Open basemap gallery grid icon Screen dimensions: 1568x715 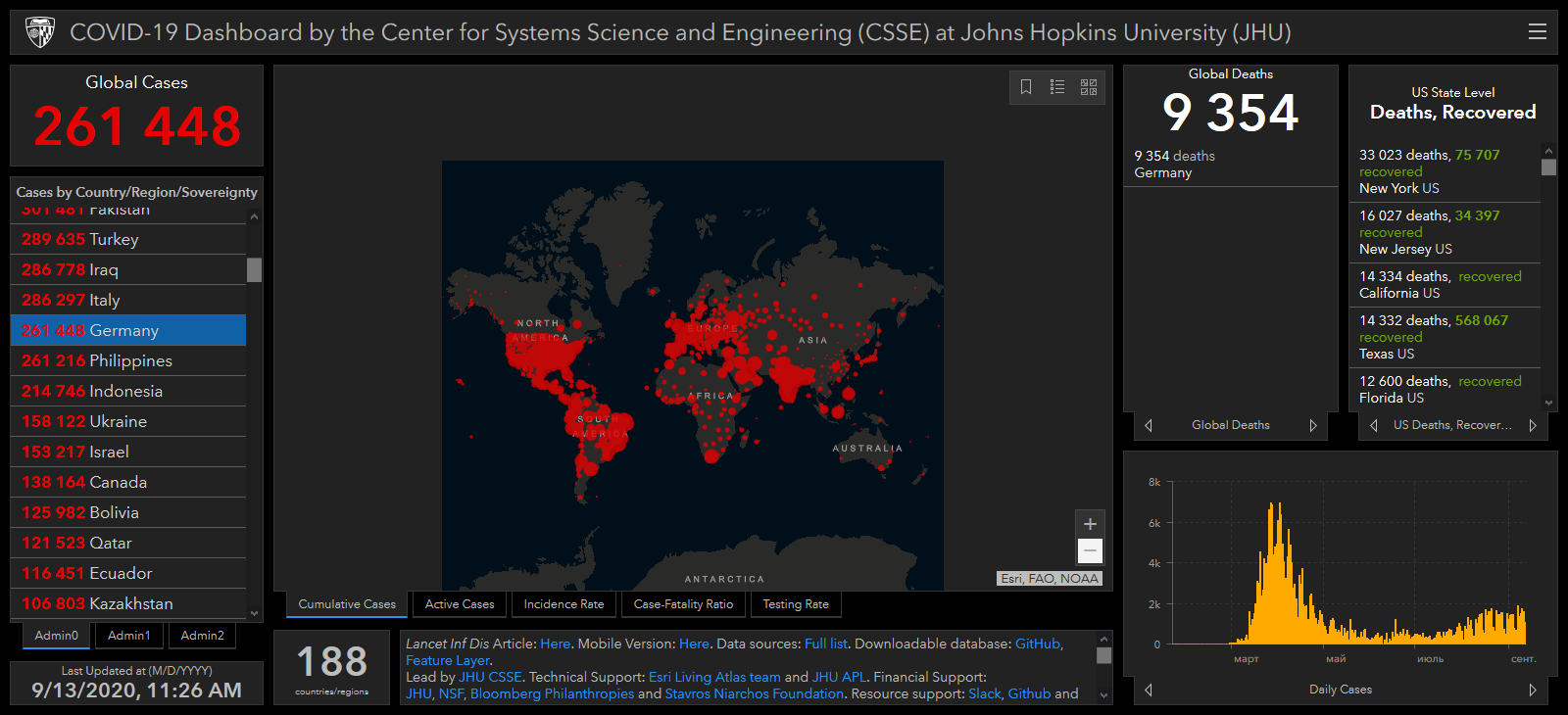pos(1089,87)
